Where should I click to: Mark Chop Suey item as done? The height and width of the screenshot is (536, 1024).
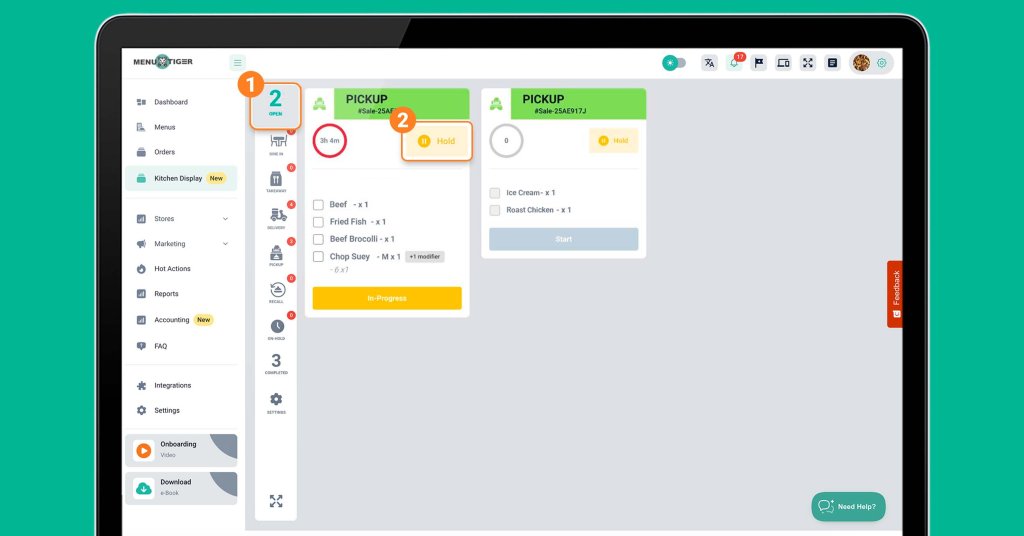(319, 257)
